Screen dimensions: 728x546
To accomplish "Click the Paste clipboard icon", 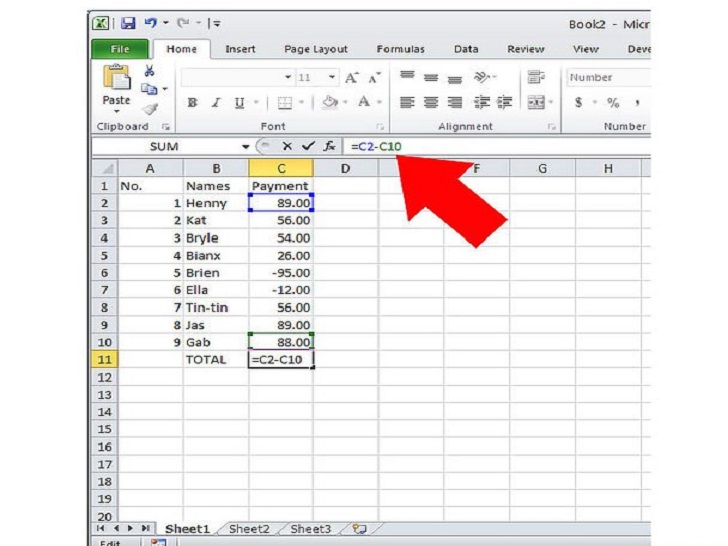I will (x=117, y=77).
